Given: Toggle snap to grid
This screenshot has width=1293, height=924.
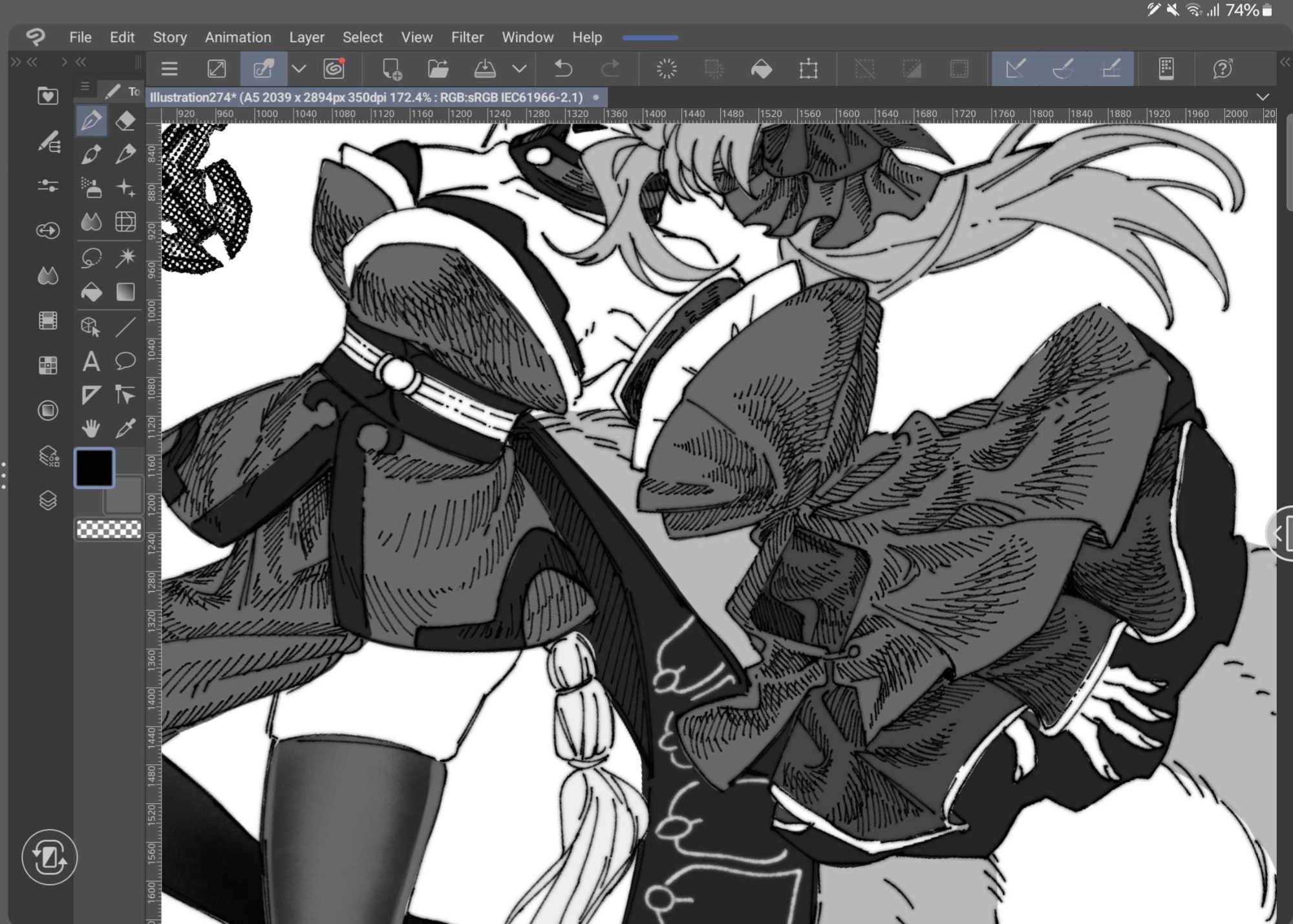Looking at the screenshot, I should pos(1111,68).
